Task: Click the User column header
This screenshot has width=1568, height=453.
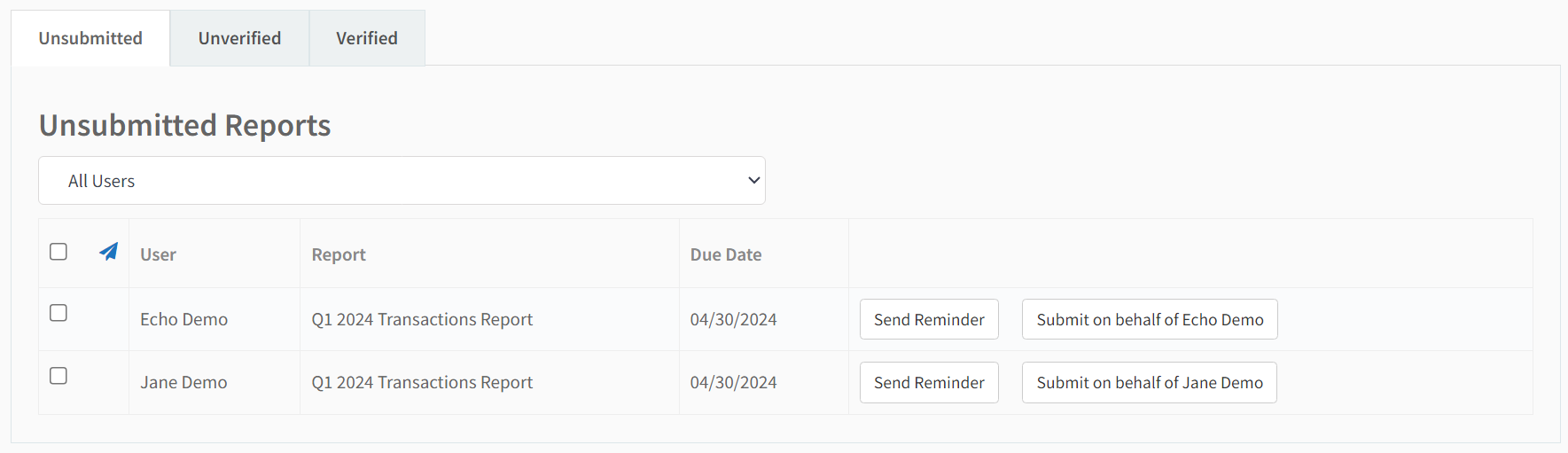Action: (158, 254)
